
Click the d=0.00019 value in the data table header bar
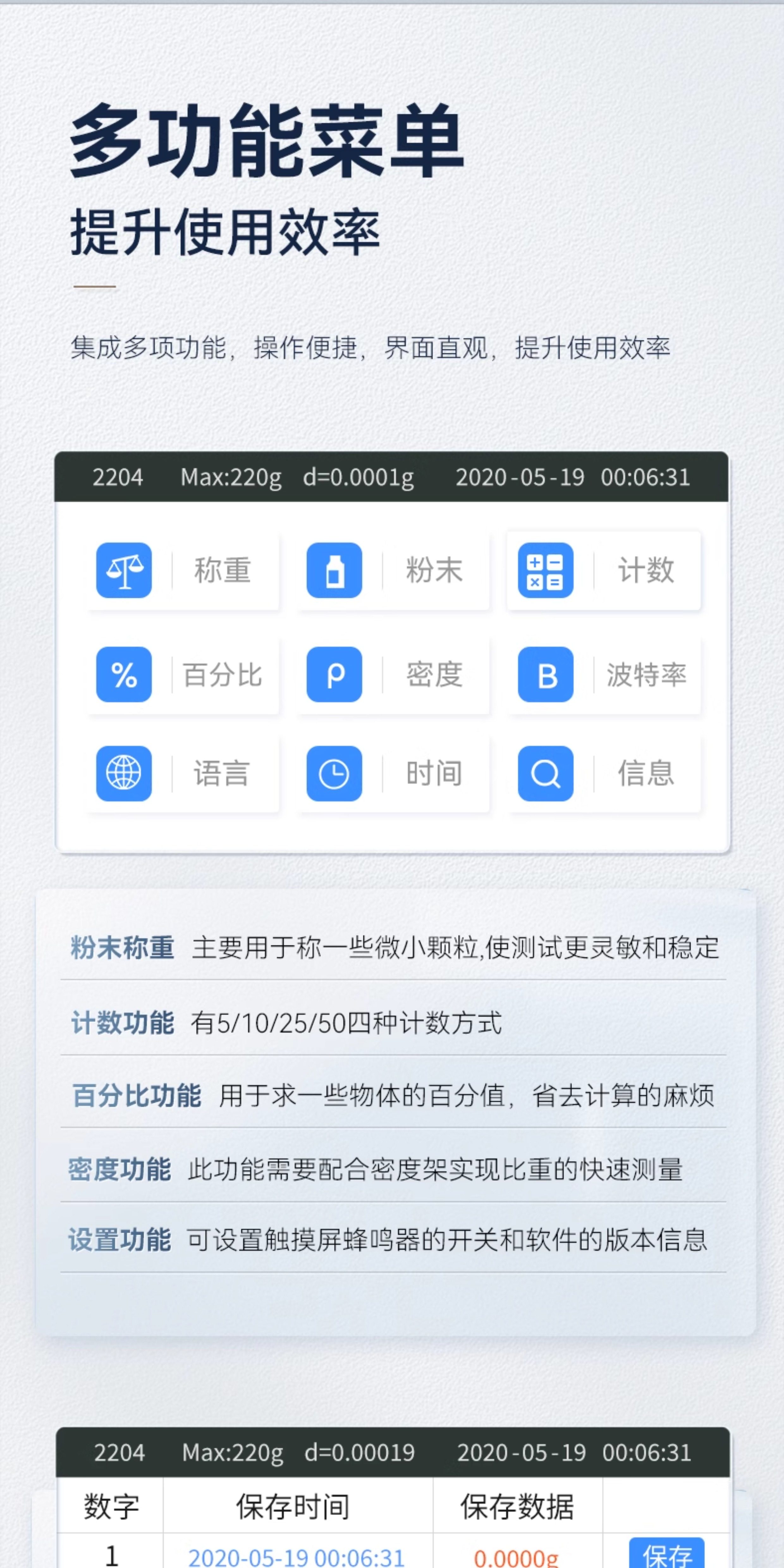point(360,1452)
